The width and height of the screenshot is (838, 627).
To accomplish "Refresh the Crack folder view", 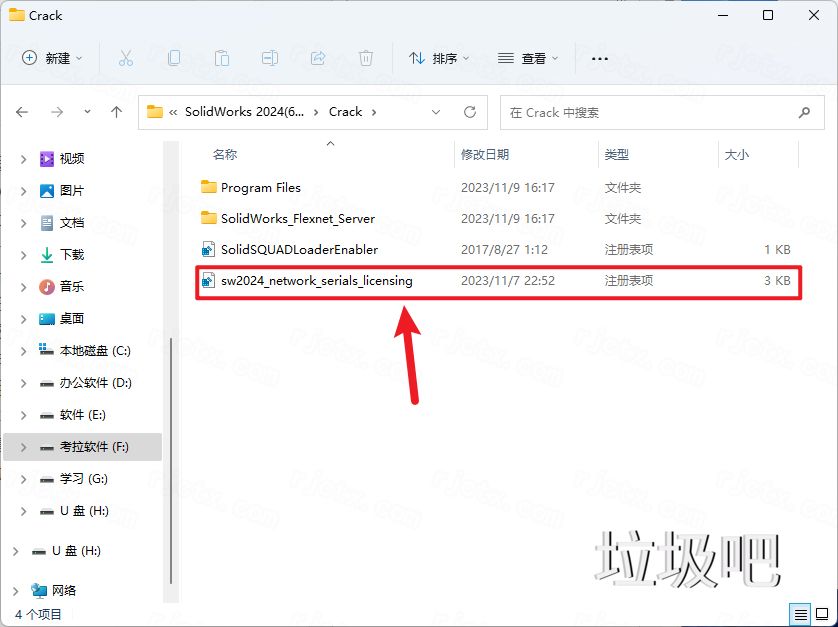I will click(469, 112).
